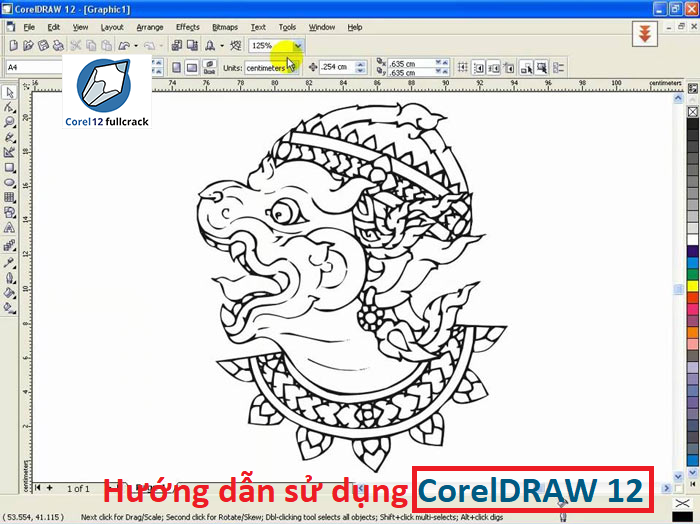The height and width of the screenshot is (524, 700).
Task: Adjust duplicate distance x .635 cm stepper
Action: (x=442, y=63)
